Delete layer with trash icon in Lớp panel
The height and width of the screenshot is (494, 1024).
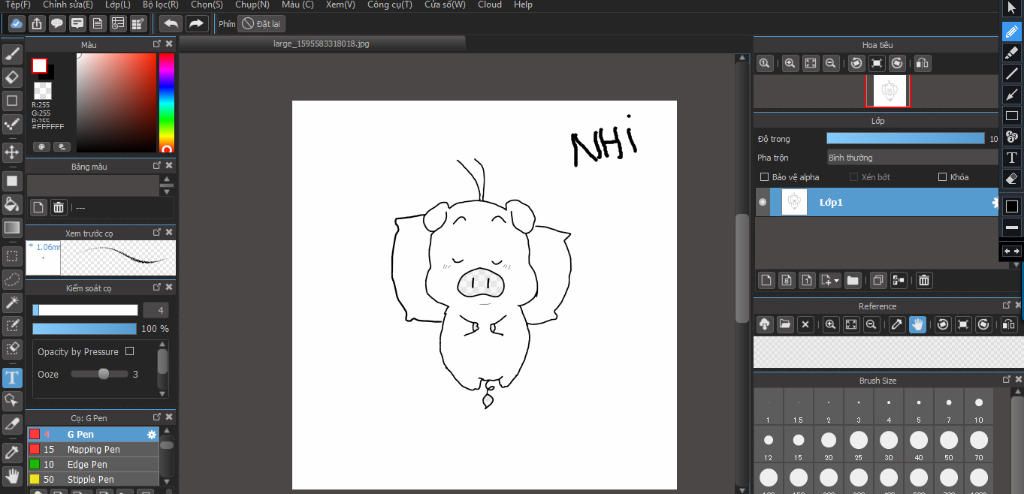click(x=923, y=281)
